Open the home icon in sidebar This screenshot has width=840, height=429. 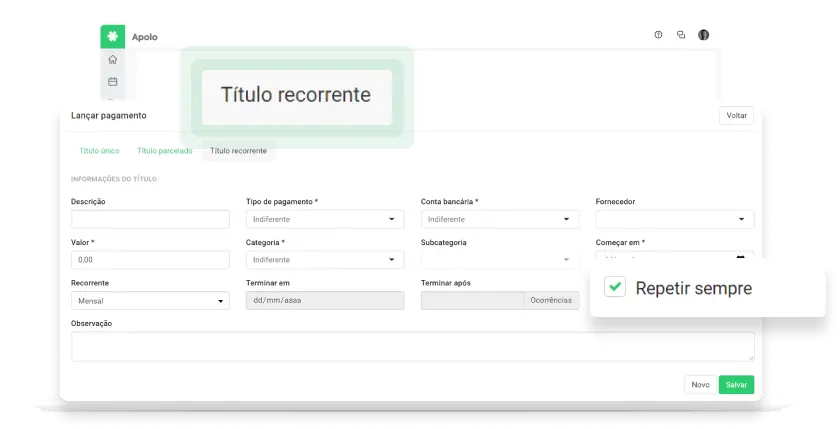112,60
